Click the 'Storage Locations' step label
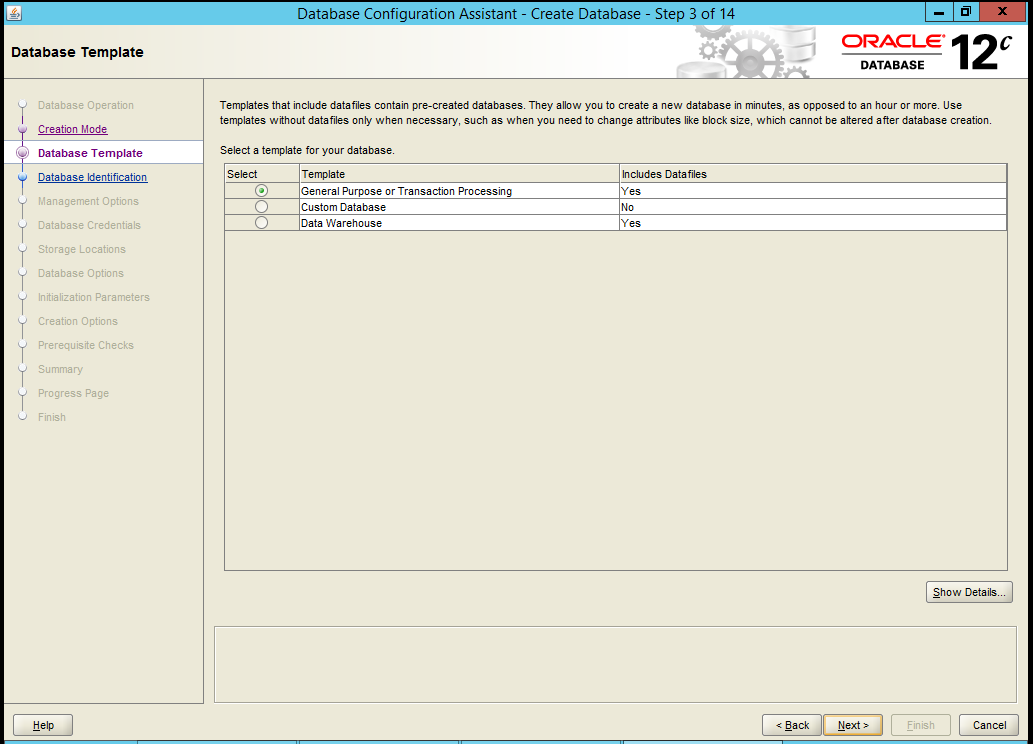 (x=82, y=249)
